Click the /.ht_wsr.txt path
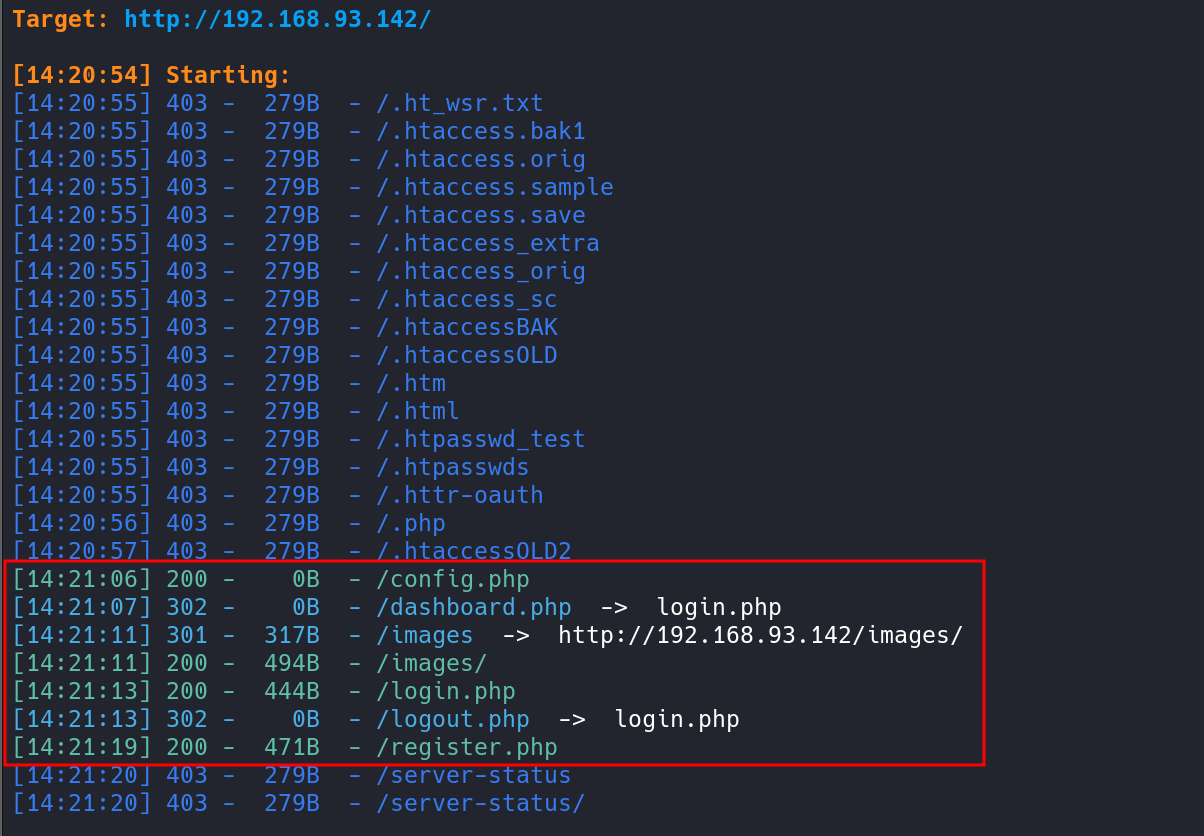1204x836 pixels. pyautogui.click(x=460, y=103)
